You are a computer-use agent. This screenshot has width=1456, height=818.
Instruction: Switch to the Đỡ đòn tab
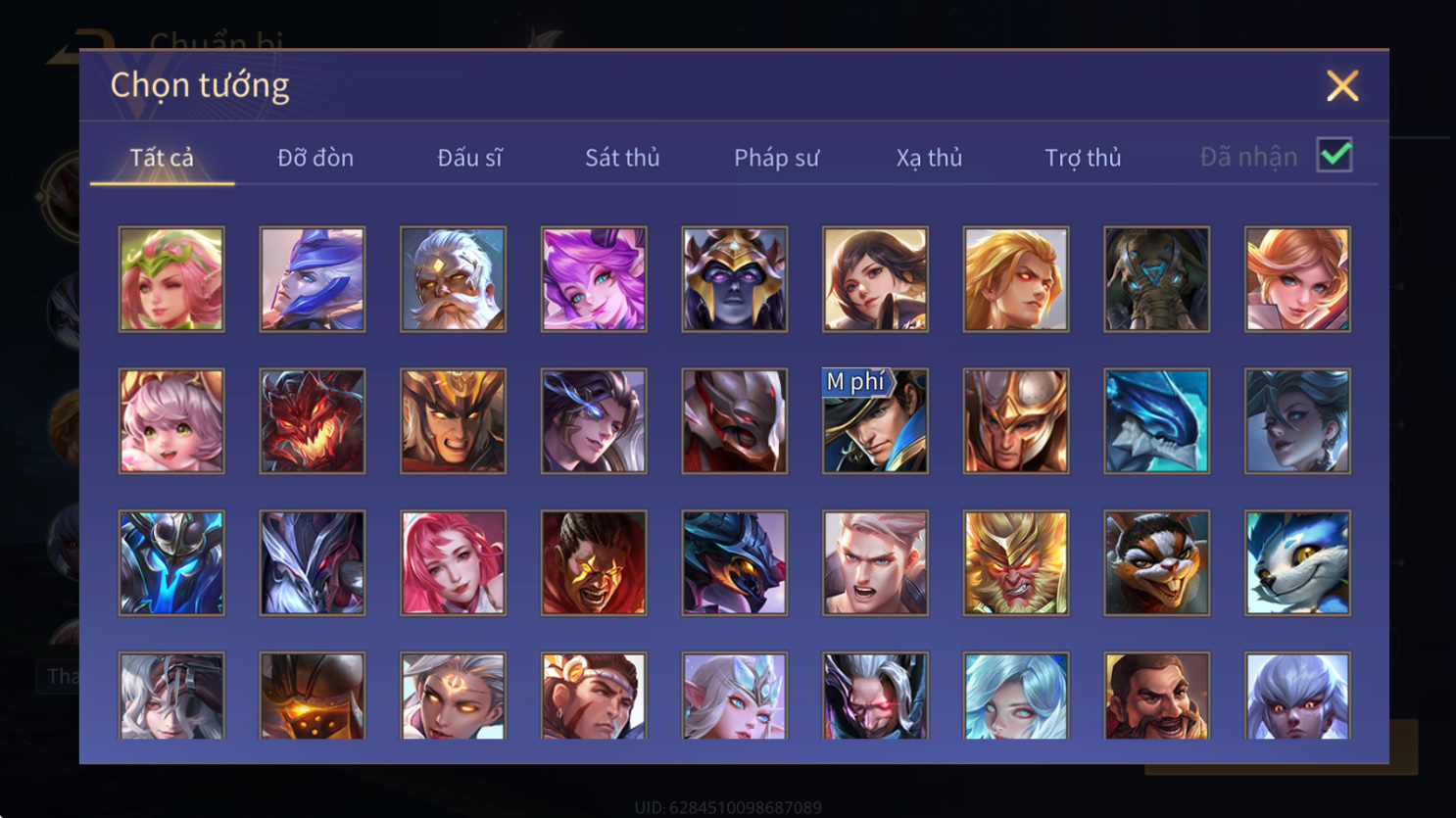click(x=315, y=158)
